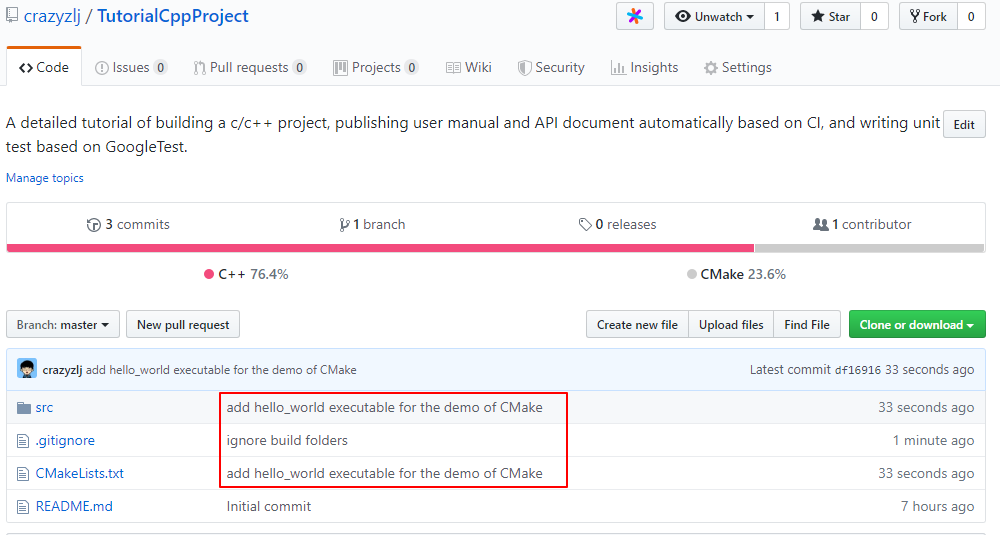Screen dimensions: 1000x535
Task: Click the 1 minute ago timestamp
Action: pyautogui.click(x=934, y=441)
